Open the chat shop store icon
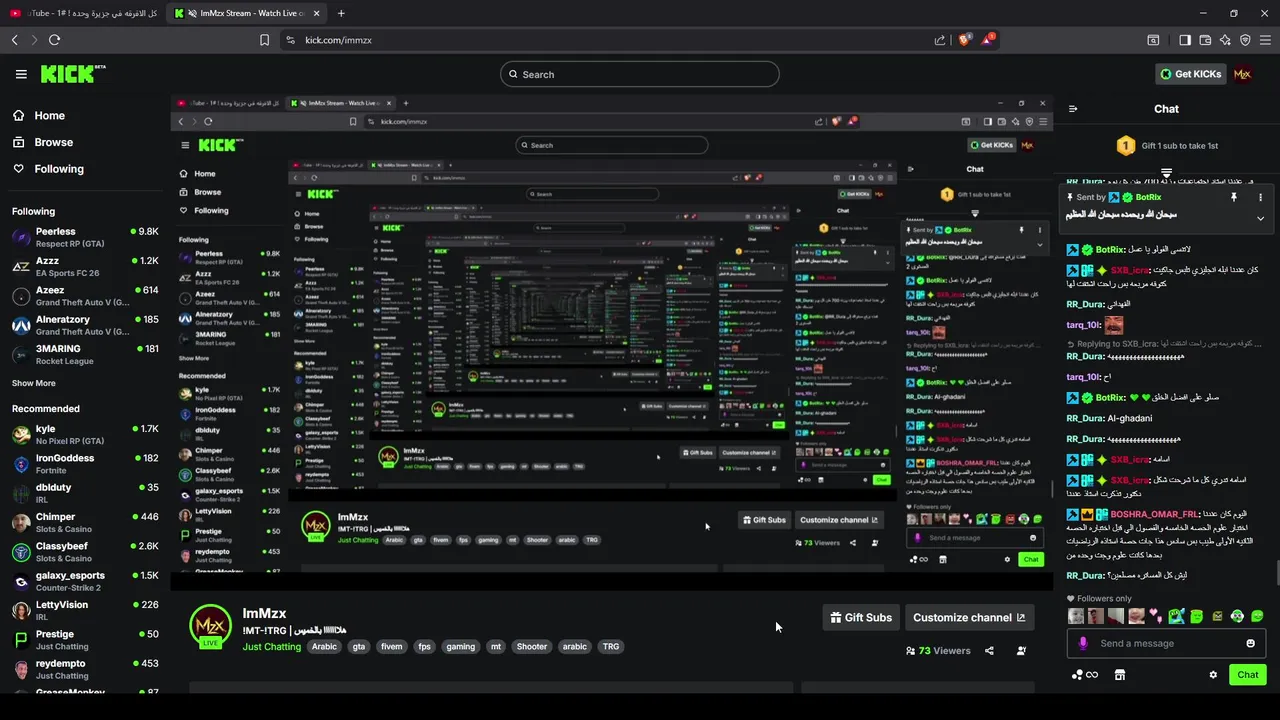The width and height of the screenshot is (1280, 720). (x=1119, y=675)
